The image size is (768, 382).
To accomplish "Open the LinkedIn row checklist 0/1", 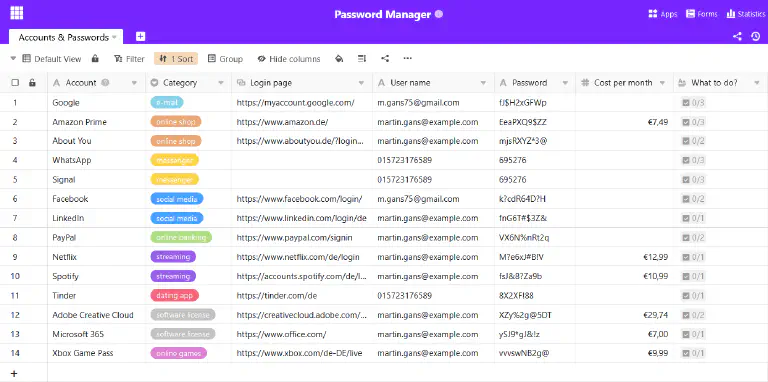I will [693, 218].
